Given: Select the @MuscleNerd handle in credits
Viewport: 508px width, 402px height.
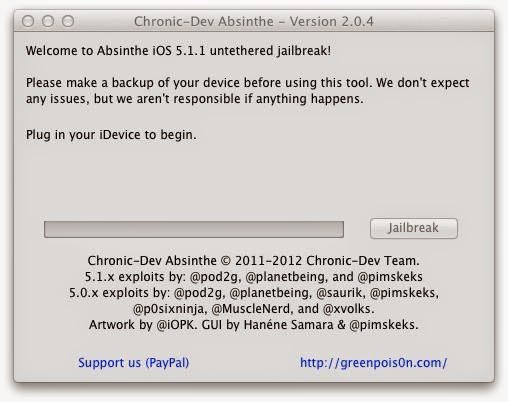Looking at the screenshot, I should pyautogui.click(x=251, y=309).
